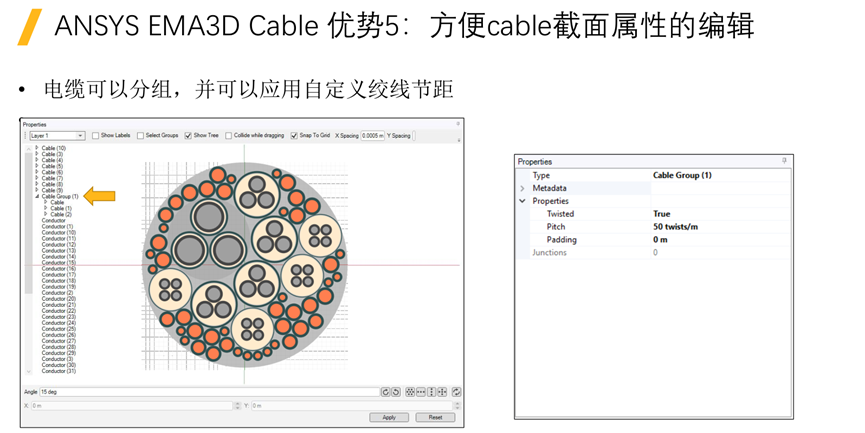The image size is (865, 433).
Task: Click the Reset button
Action: (435, 418)
